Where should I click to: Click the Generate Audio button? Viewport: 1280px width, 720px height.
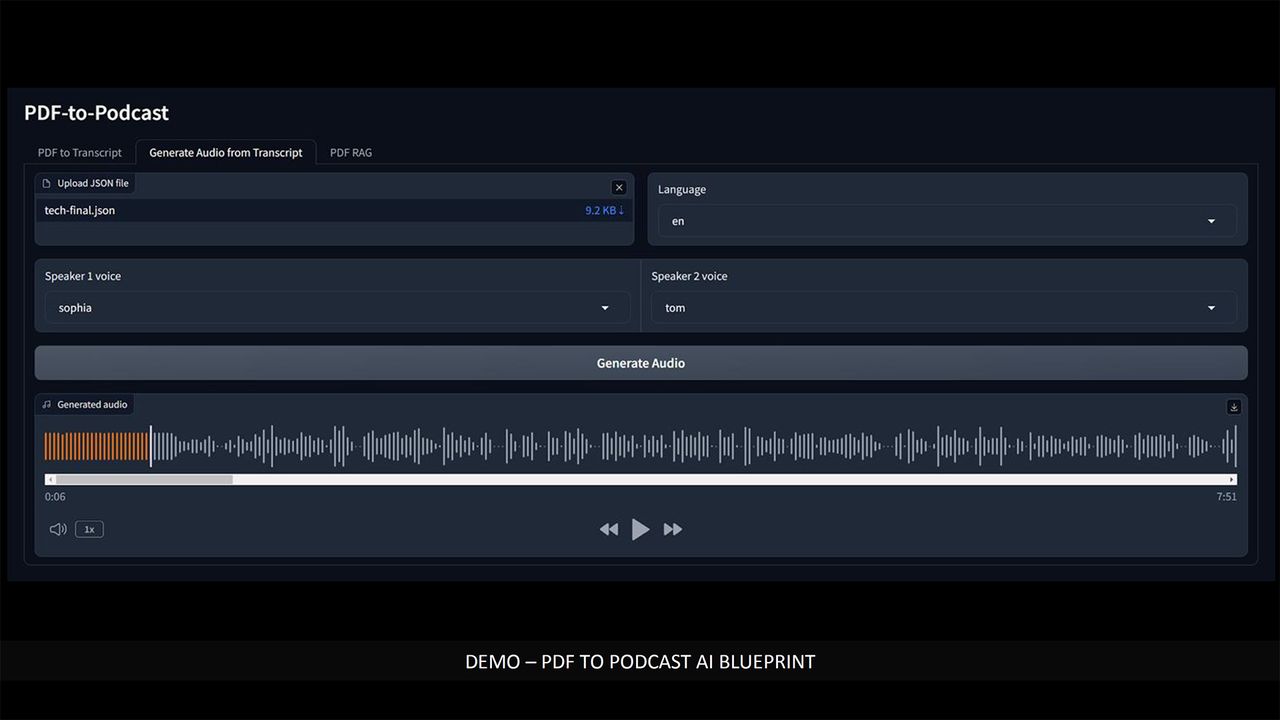[641, 363]
